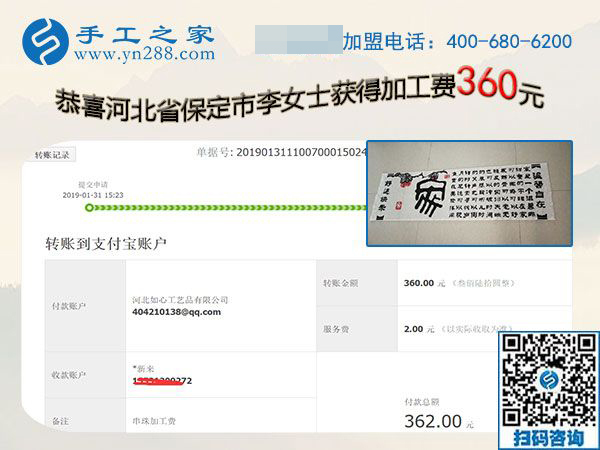Click the 串珠加工费 remark text
This screenshot has width=600, height=450.
[154, 421]
